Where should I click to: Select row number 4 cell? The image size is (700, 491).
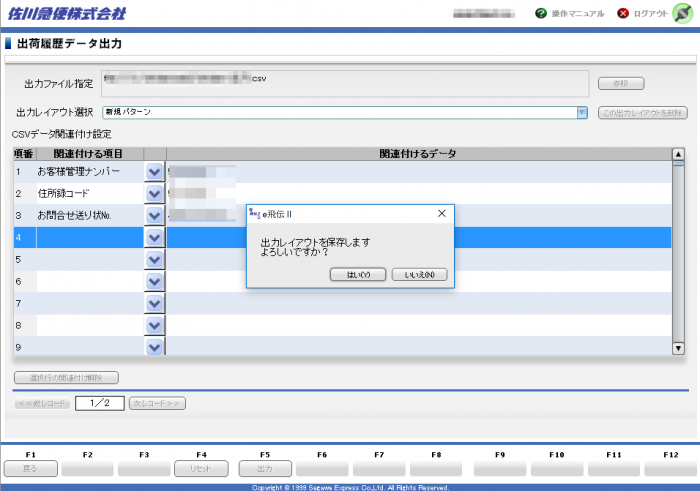(25, 237)
